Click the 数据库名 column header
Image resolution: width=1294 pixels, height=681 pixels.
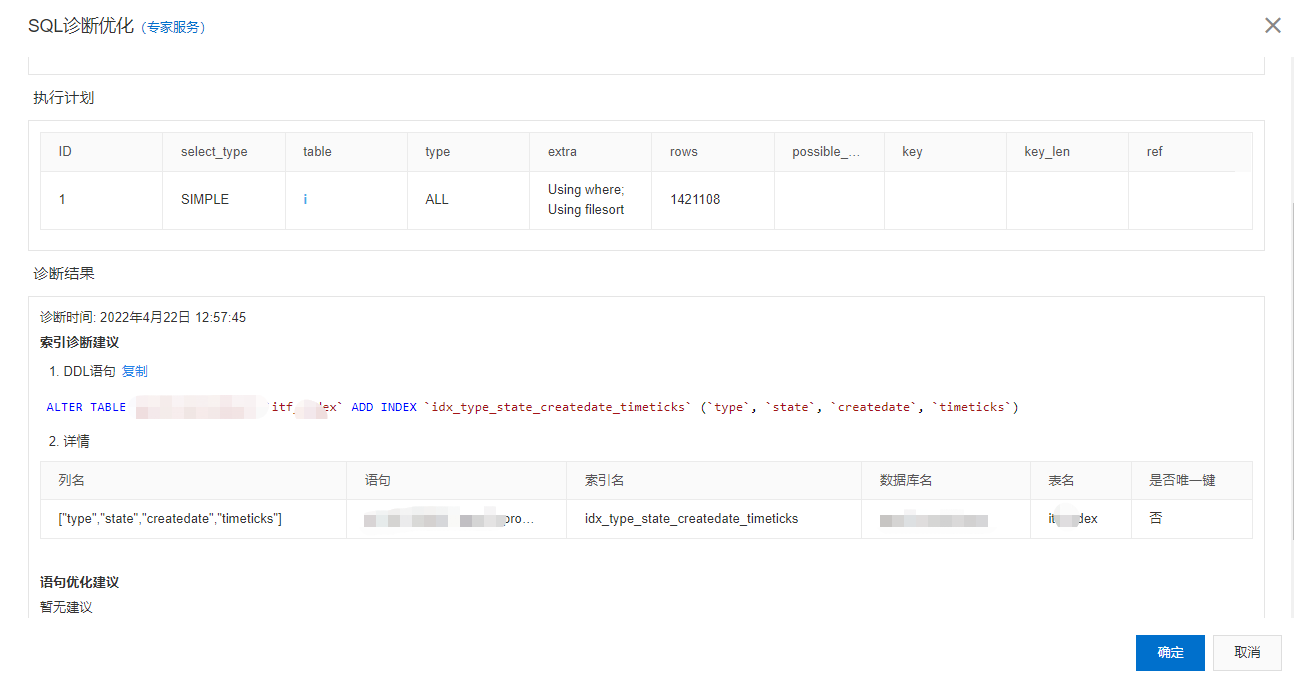point(906,480)
